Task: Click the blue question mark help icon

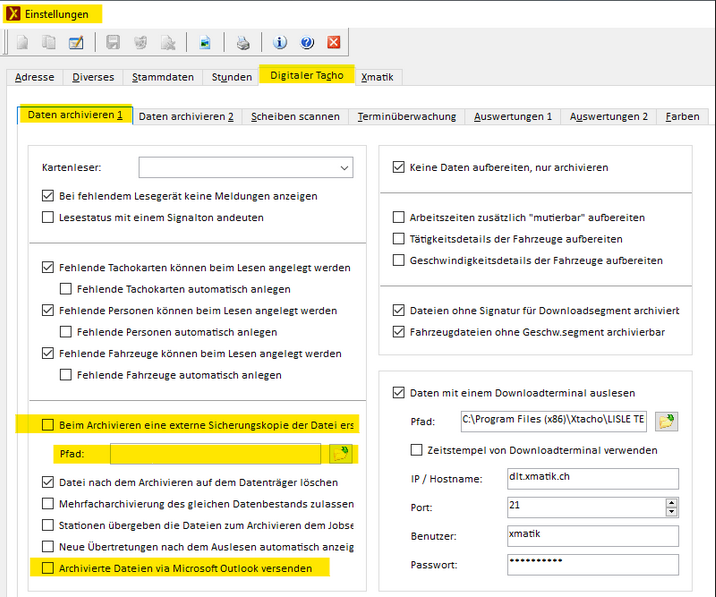Action: click(307, 43)
